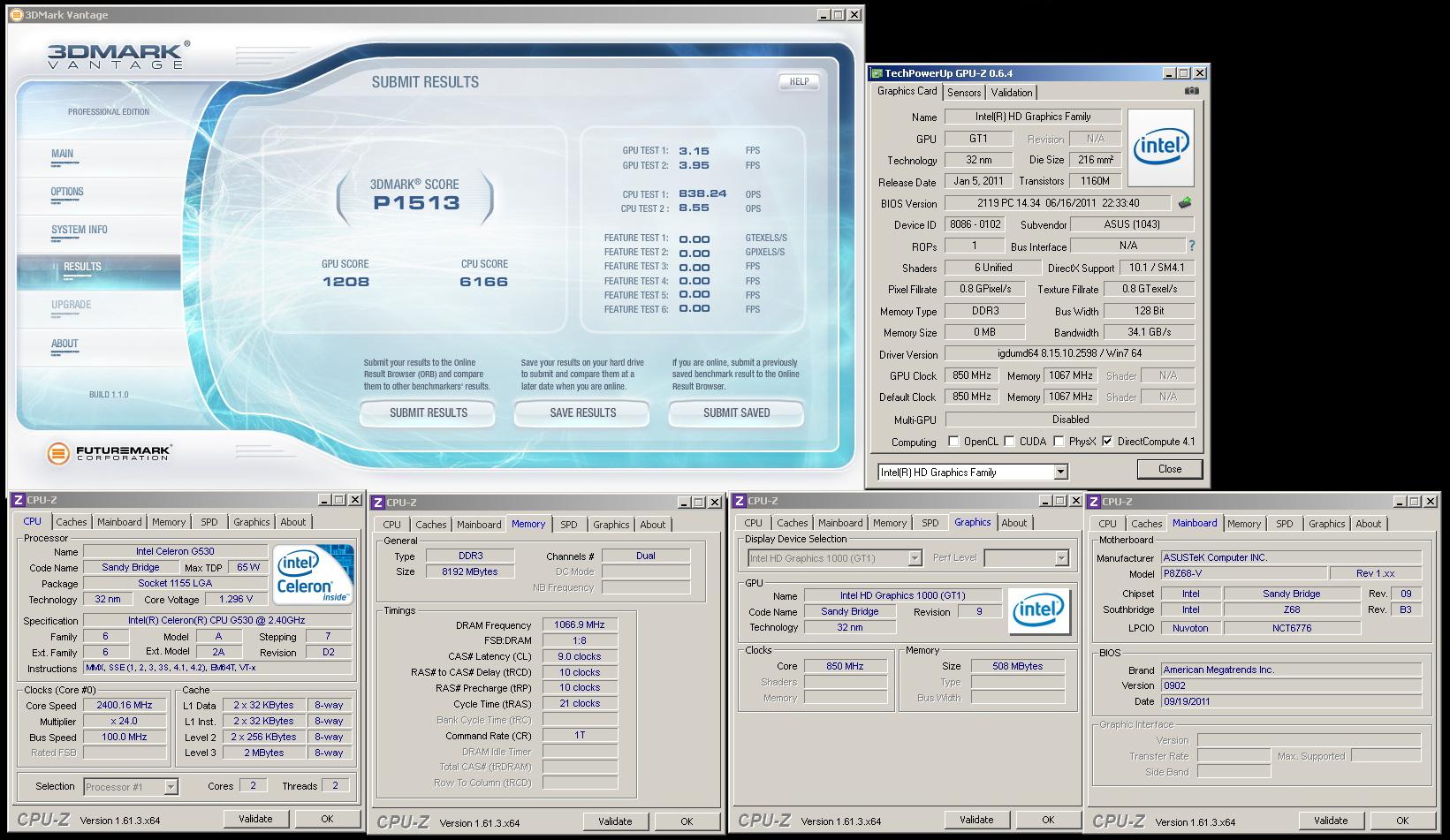Click the BIOS Date value 09/19/2011
1450x840 pixels.
pyautogui.click(x=1291, y=701)
